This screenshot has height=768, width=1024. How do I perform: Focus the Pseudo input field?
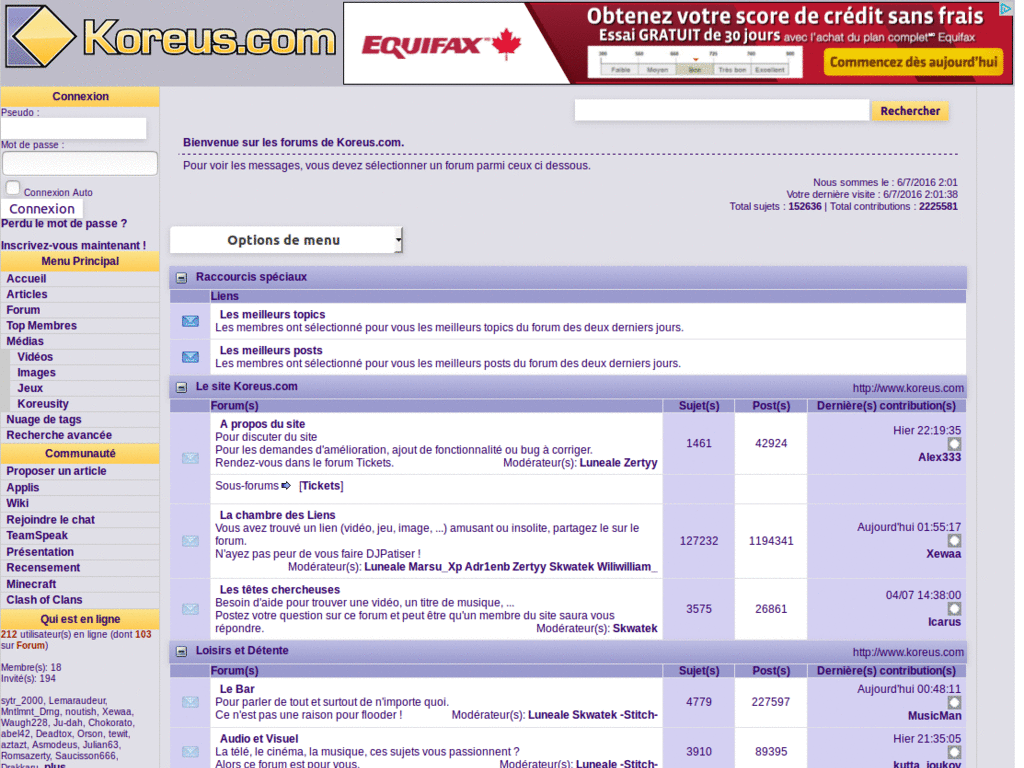pos(74,129)
